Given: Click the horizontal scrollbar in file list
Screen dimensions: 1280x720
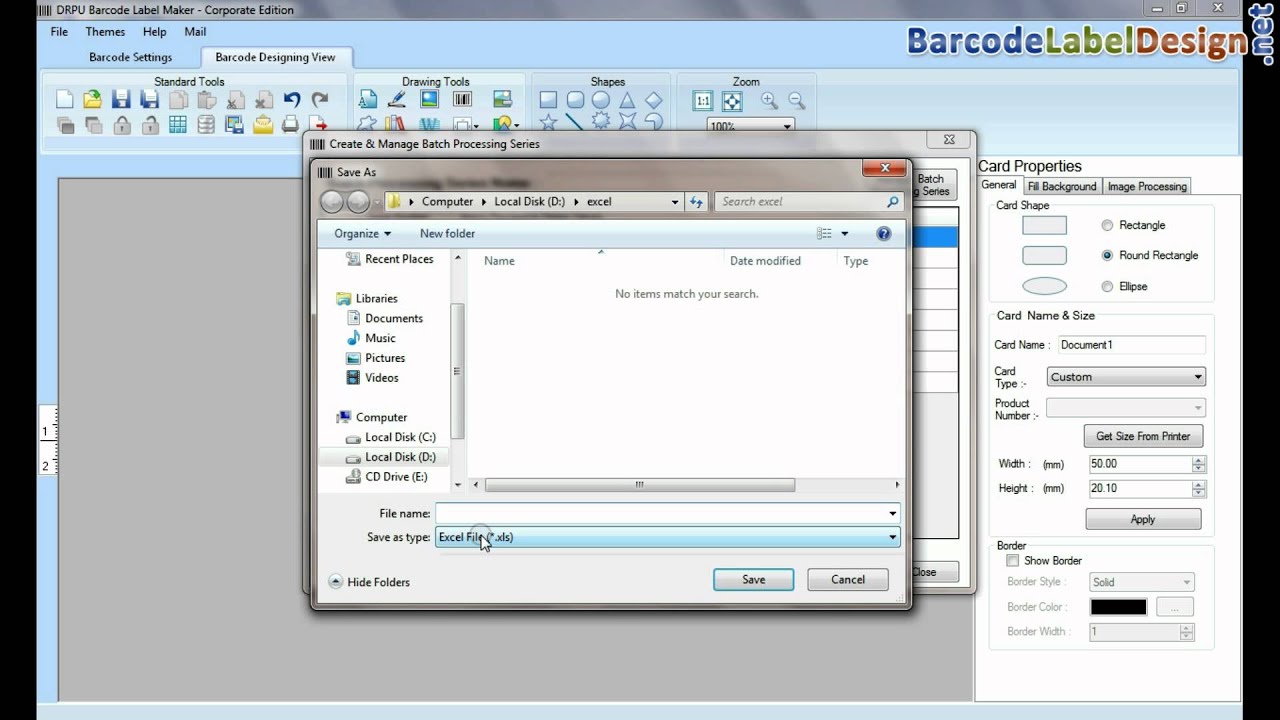Looking at the screenshot, I should [x=639, y=485].
